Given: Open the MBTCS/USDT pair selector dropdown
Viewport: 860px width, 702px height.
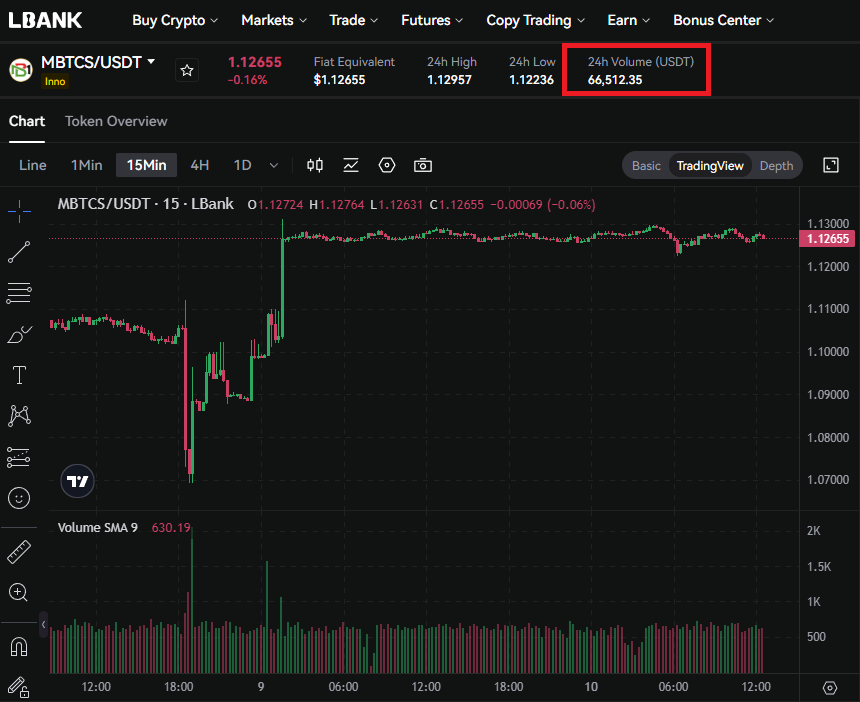Looking at the screenshot, I should pyautogui.click(x=98, y=62).
